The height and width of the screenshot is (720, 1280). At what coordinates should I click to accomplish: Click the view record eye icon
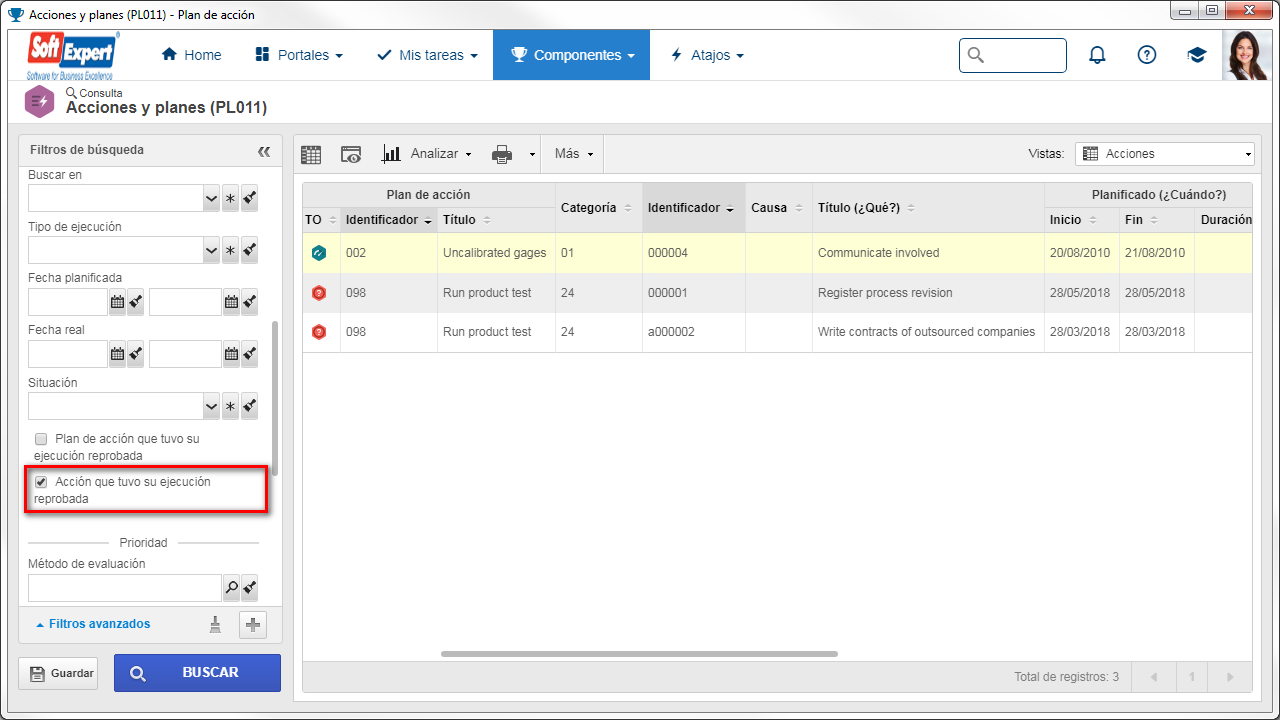coord(351,154)
